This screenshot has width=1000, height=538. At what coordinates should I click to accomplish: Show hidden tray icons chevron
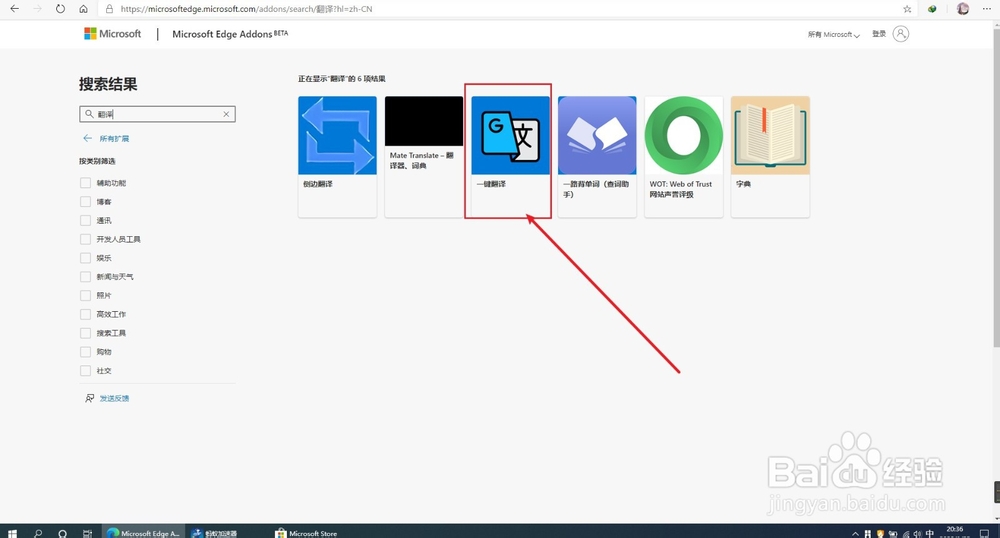(x=855, y=534)
